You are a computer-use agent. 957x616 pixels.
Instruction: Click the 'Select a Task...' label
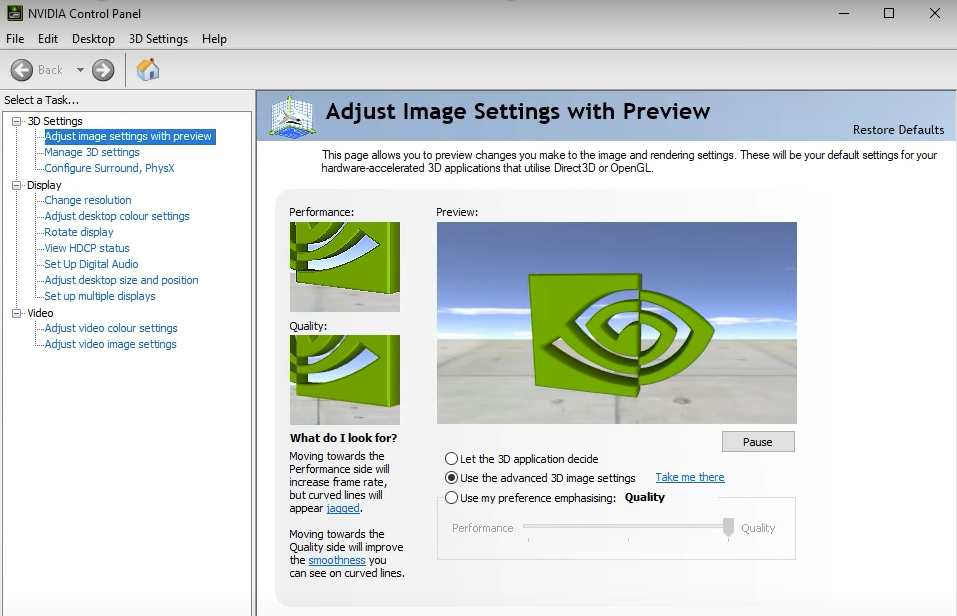(x=42, y=100)
